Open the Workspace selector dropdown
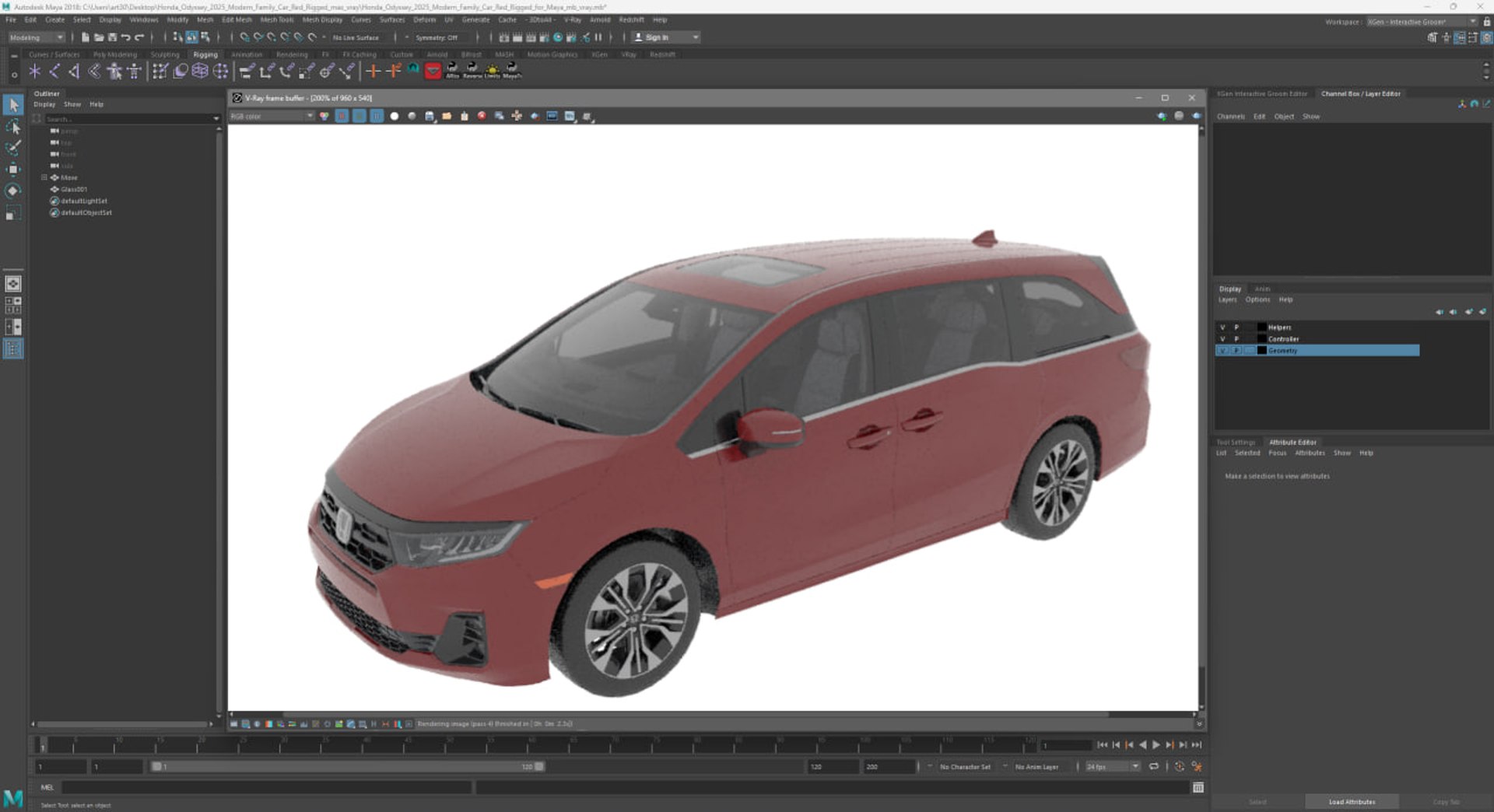This screenshot has height=812, width=1494. coord(1422,22)
